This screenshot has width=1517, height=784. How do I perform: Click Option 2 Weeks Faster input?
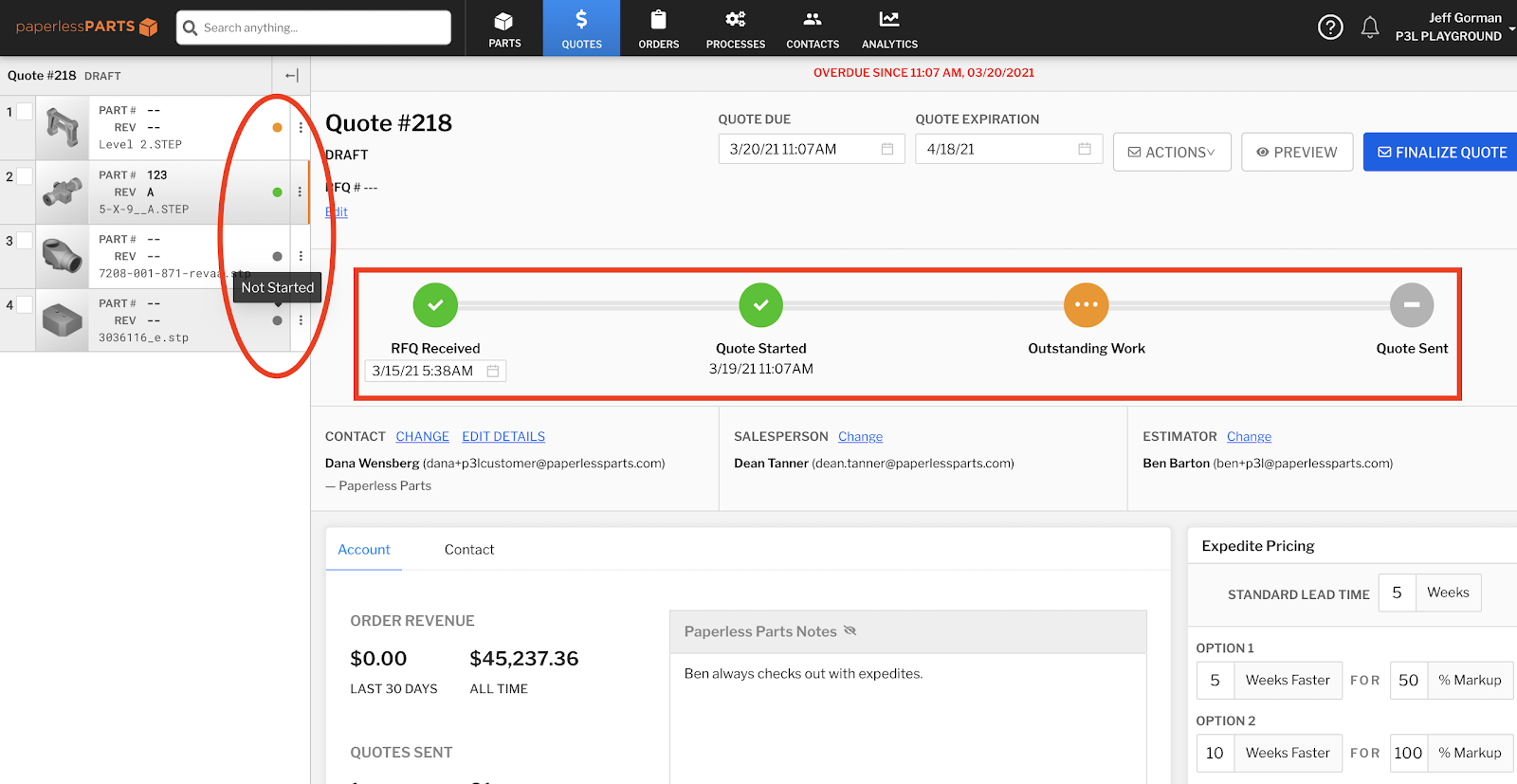(1215, 753)
